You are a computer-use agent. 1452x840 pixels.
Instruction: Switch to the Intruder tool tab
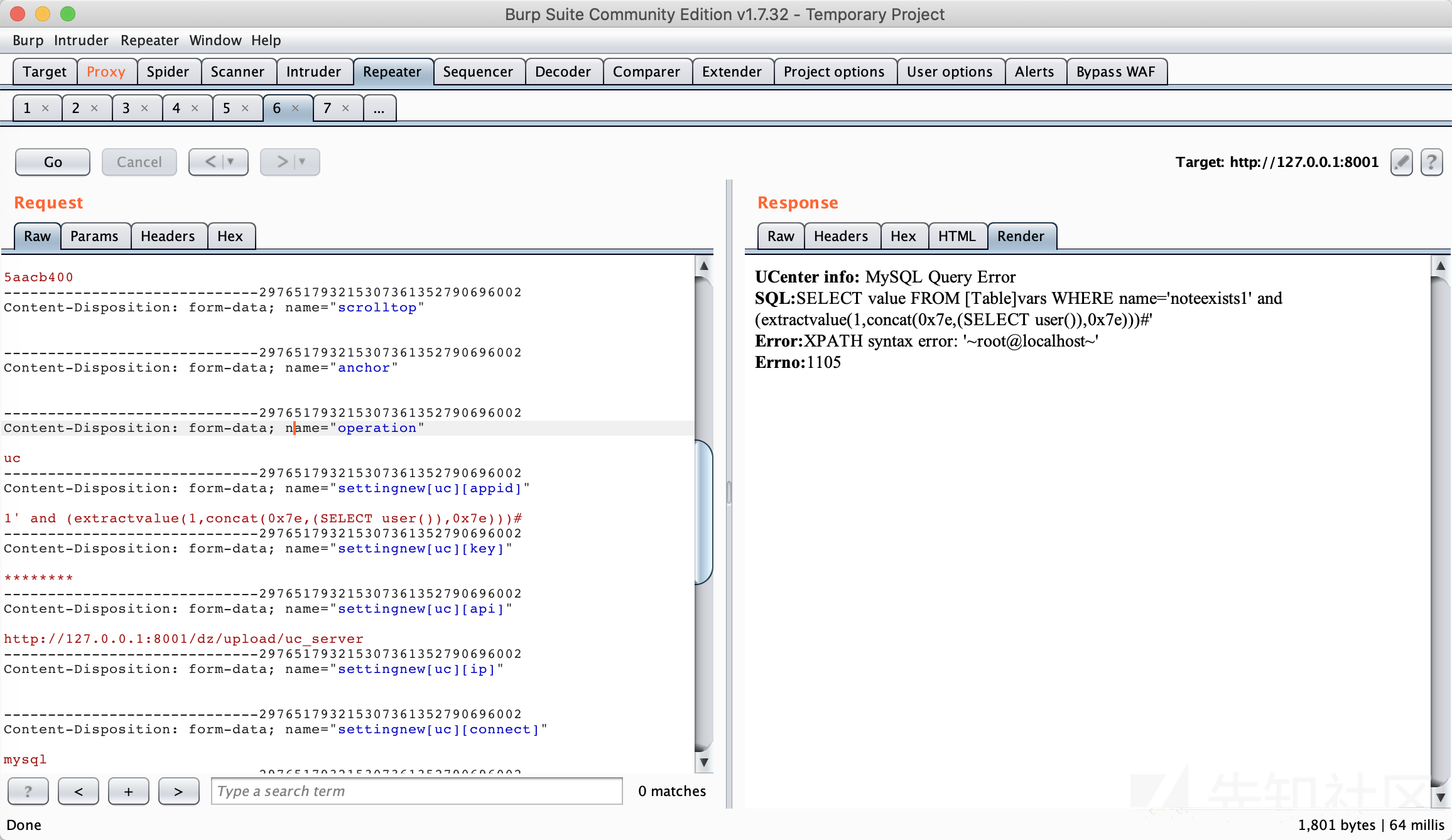tap(313, 72)
